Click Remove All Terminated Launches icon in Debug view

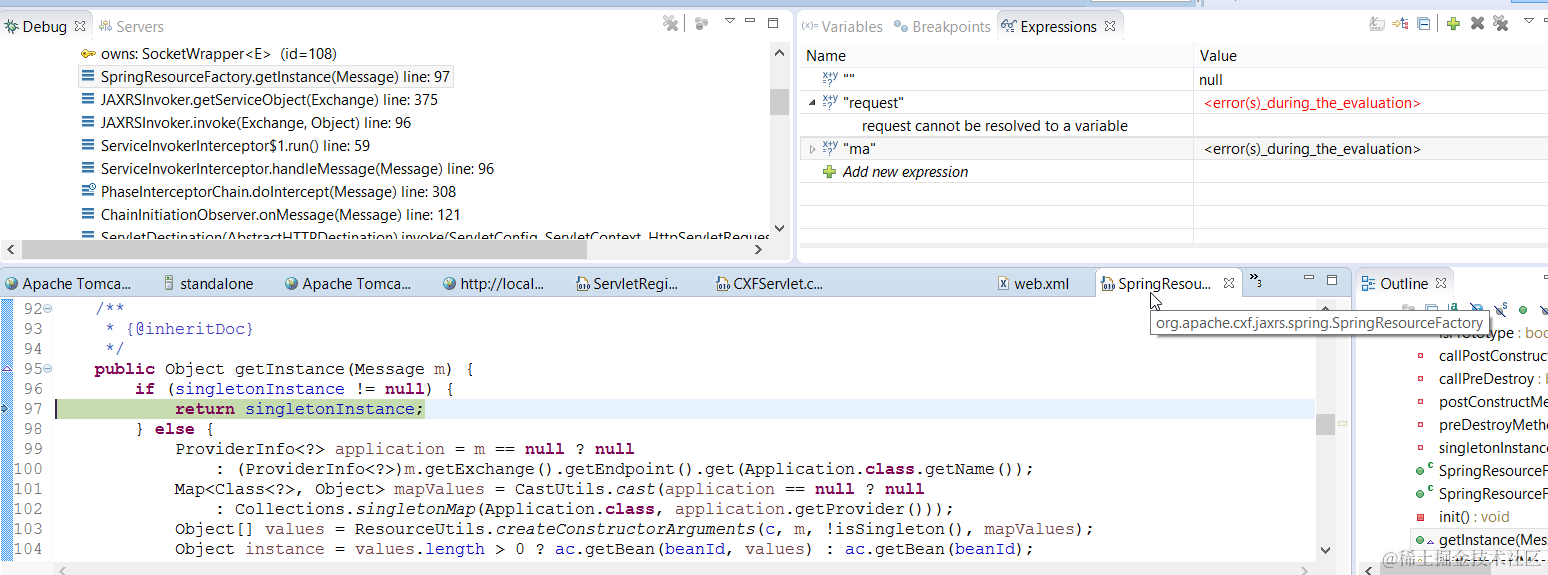pos(671,23)
